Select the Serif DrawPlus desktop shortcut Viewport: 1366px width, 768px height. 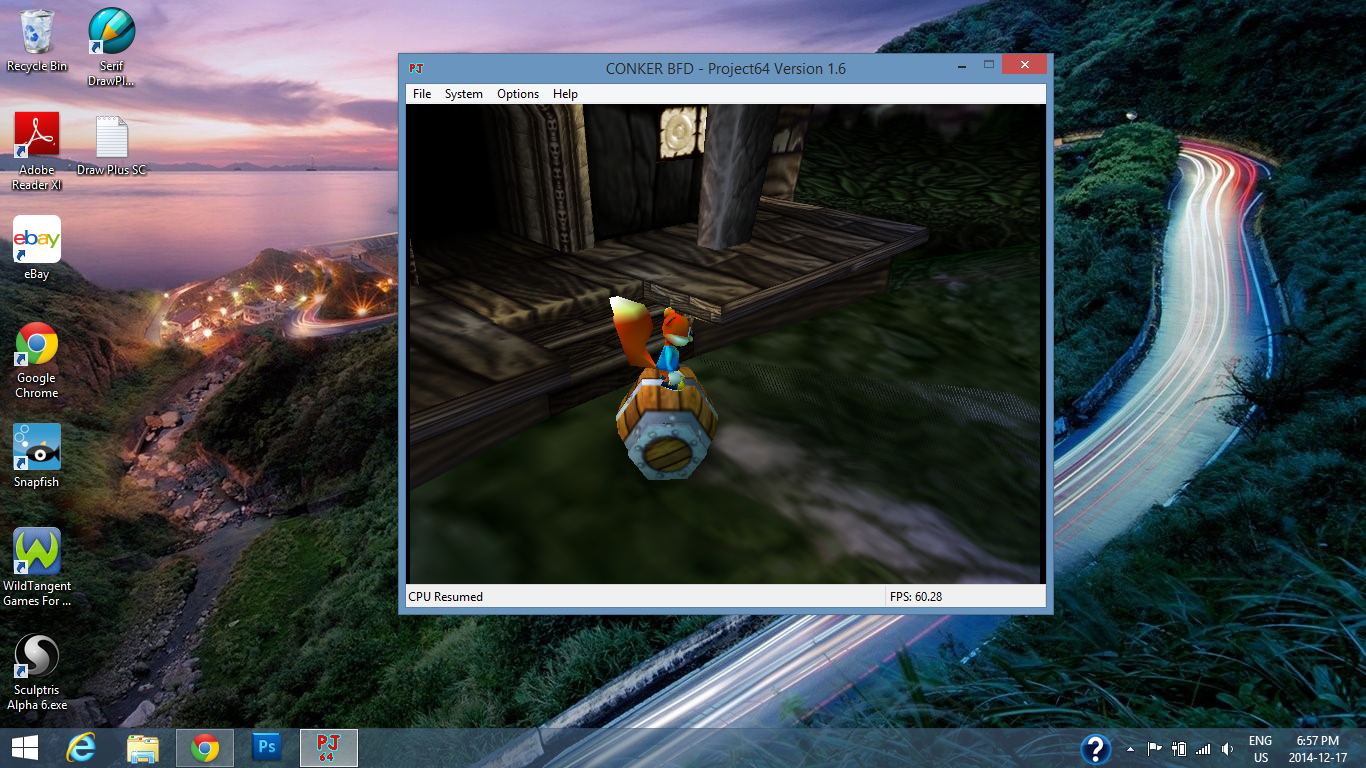point(111,40)
